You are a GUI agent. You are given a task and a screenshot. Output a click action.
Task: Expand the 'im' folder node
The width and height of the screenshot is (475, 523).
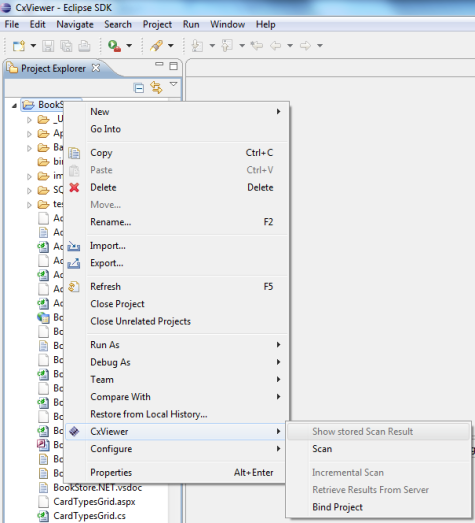click(29, 176)
